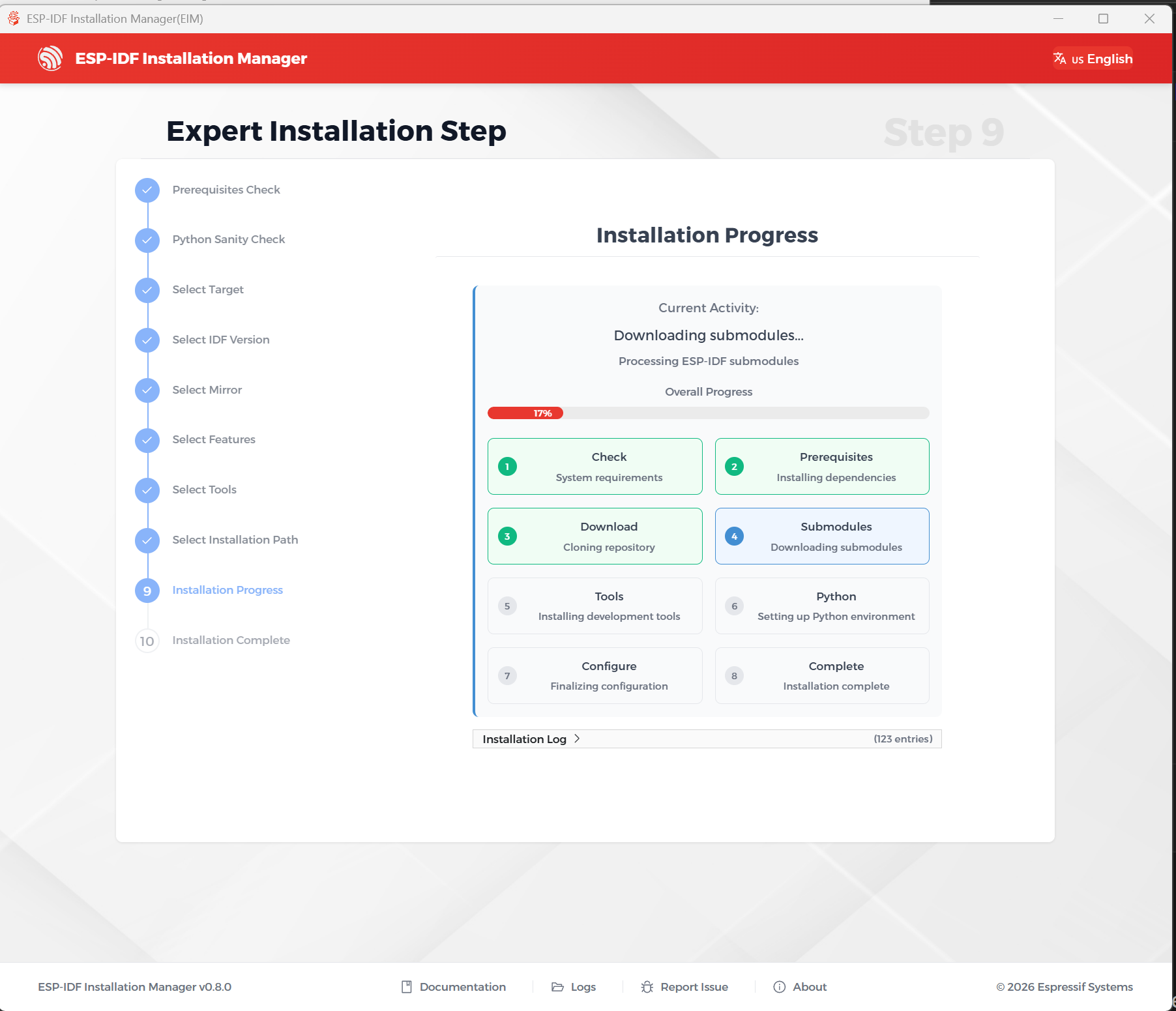Click the step 10 Installation Complete circle
The width and height of the screenshot is (1176, 1011).
147,641
